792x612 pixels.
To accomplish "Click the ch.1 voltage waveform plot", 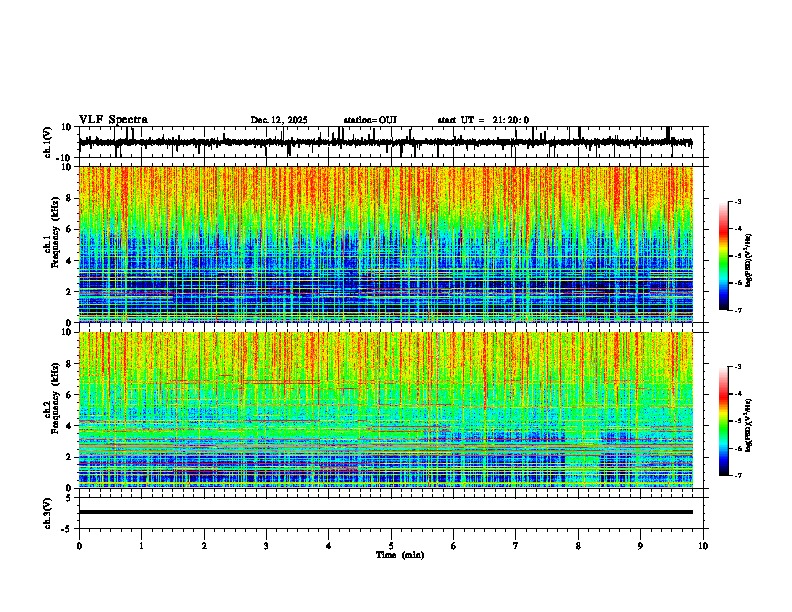I will tap(391, 142).
